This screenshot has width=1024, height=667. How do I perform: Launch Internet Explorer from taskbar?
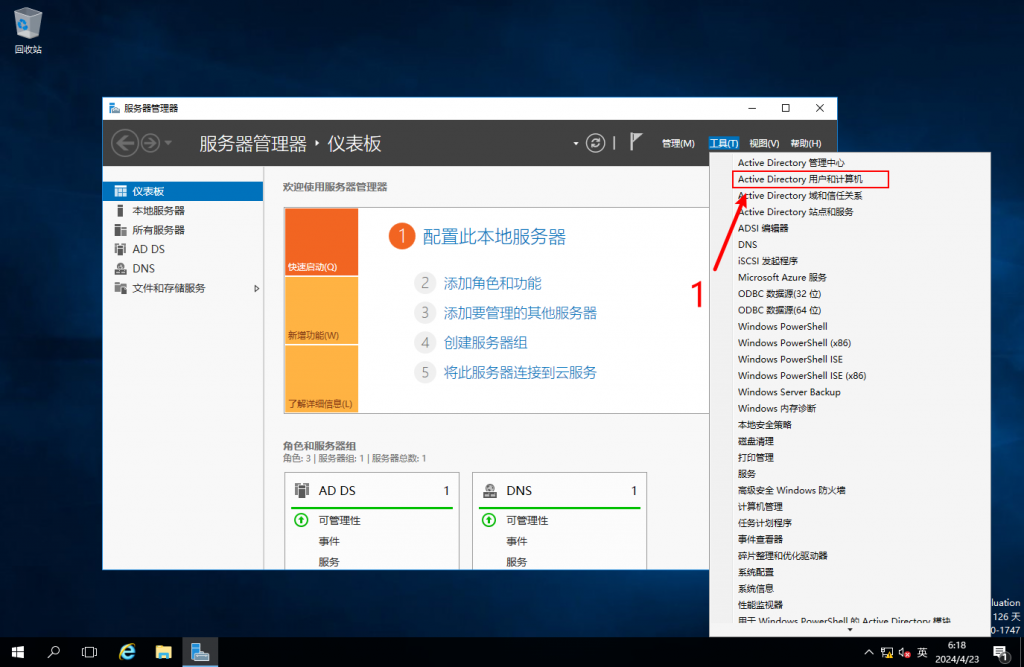point(127,652)
